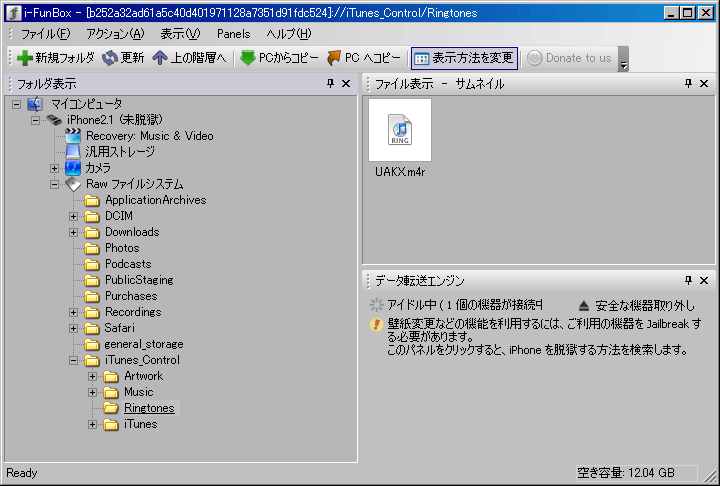The height and width of the screenshot is (486, 720).
Task: Click the Refresh (更新) toolbar button
Action: click(x=123, y=58)
